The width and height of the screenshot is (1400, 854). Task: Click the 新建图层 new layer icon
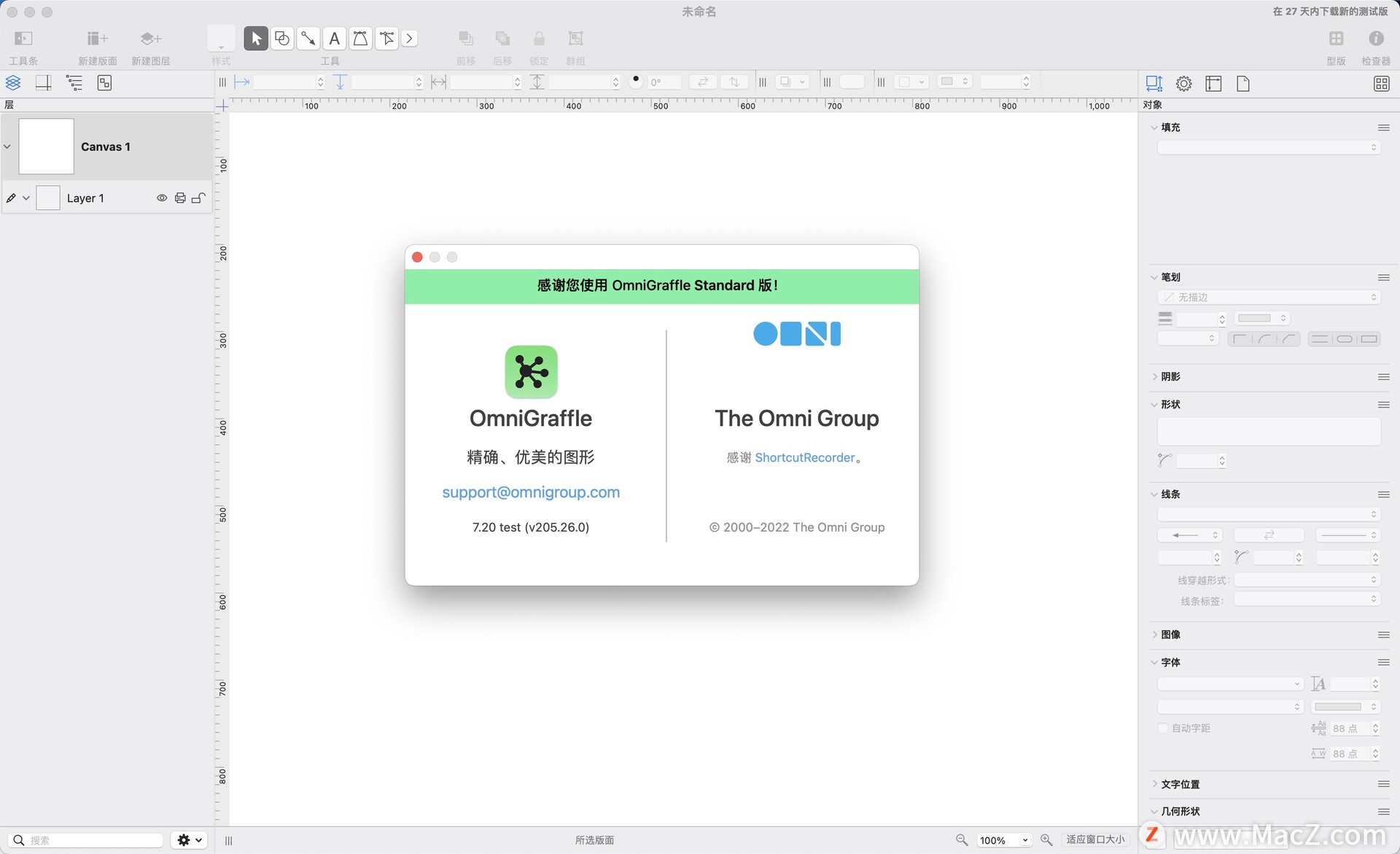tap(150, 39)
